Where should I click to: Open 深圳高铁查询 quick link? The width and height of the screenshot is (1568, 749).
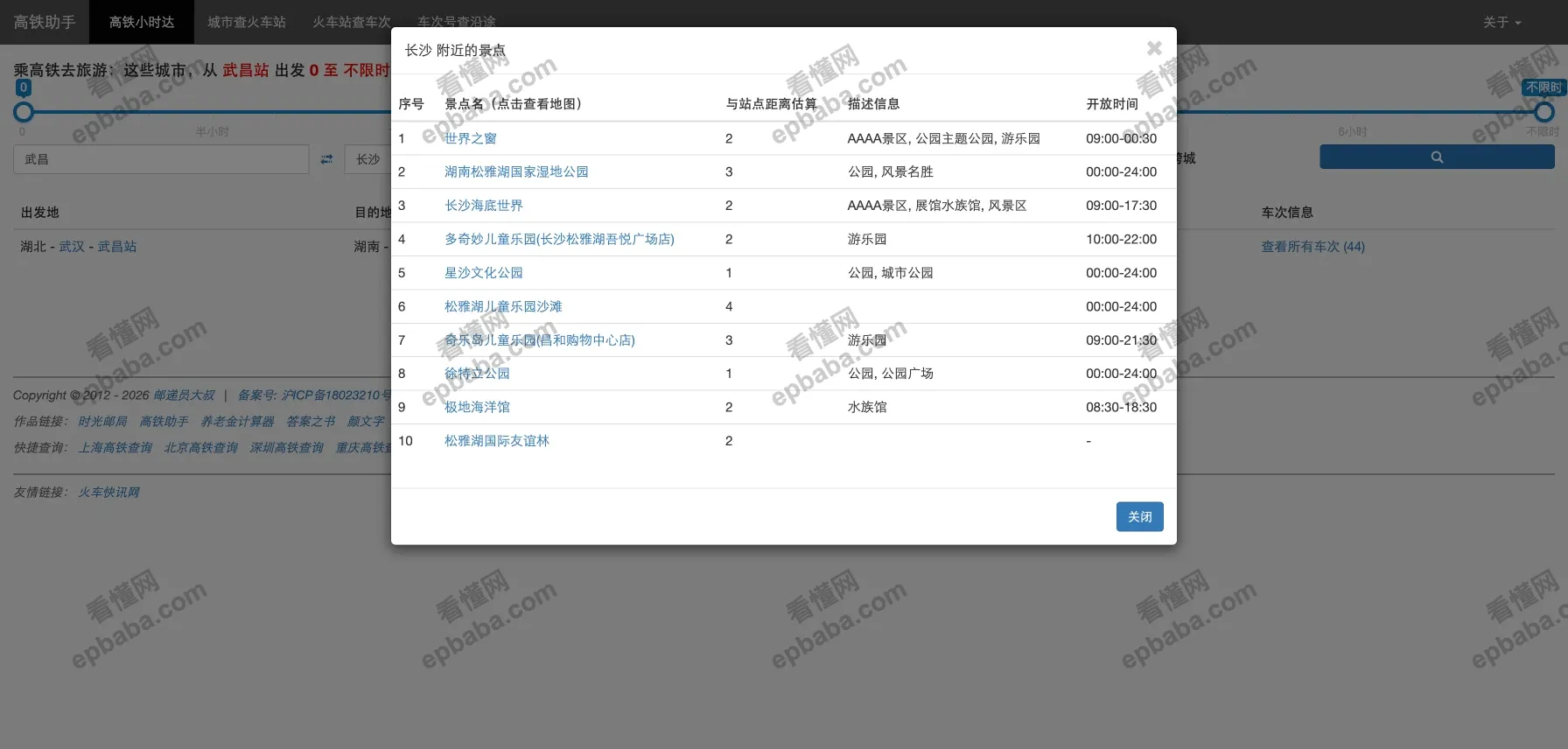click(x=286, y=448)
